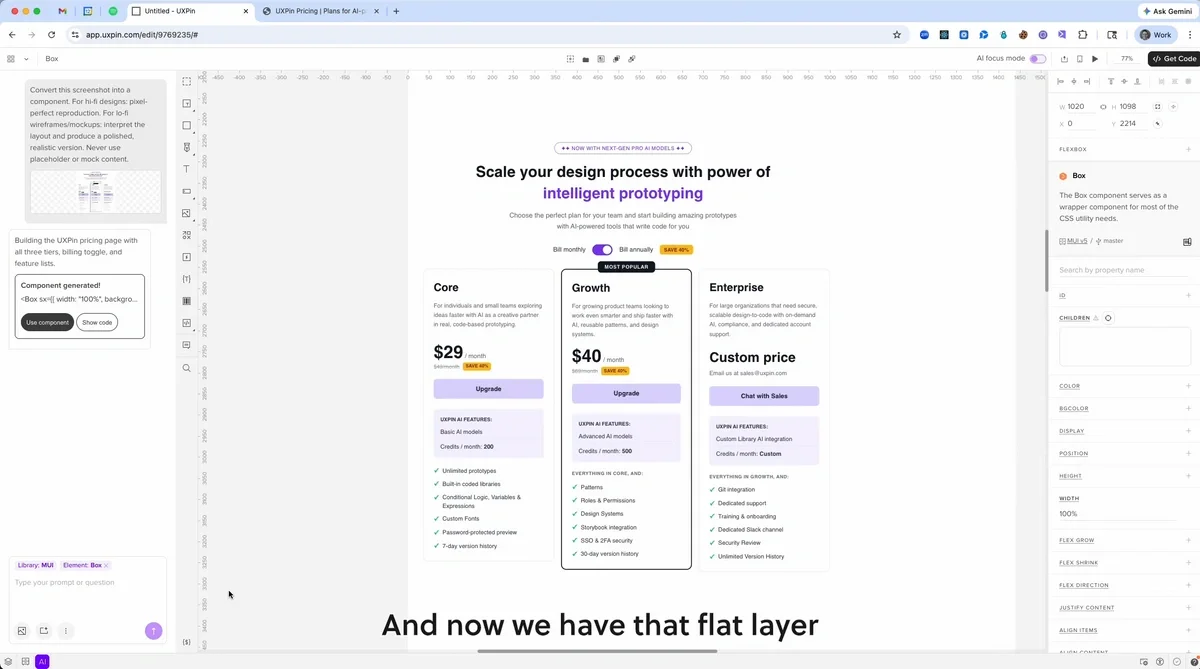The height and width of the screenshot is (669, 1200).
Task: Click the Get Code button
Action: [x=1174, y=59]
